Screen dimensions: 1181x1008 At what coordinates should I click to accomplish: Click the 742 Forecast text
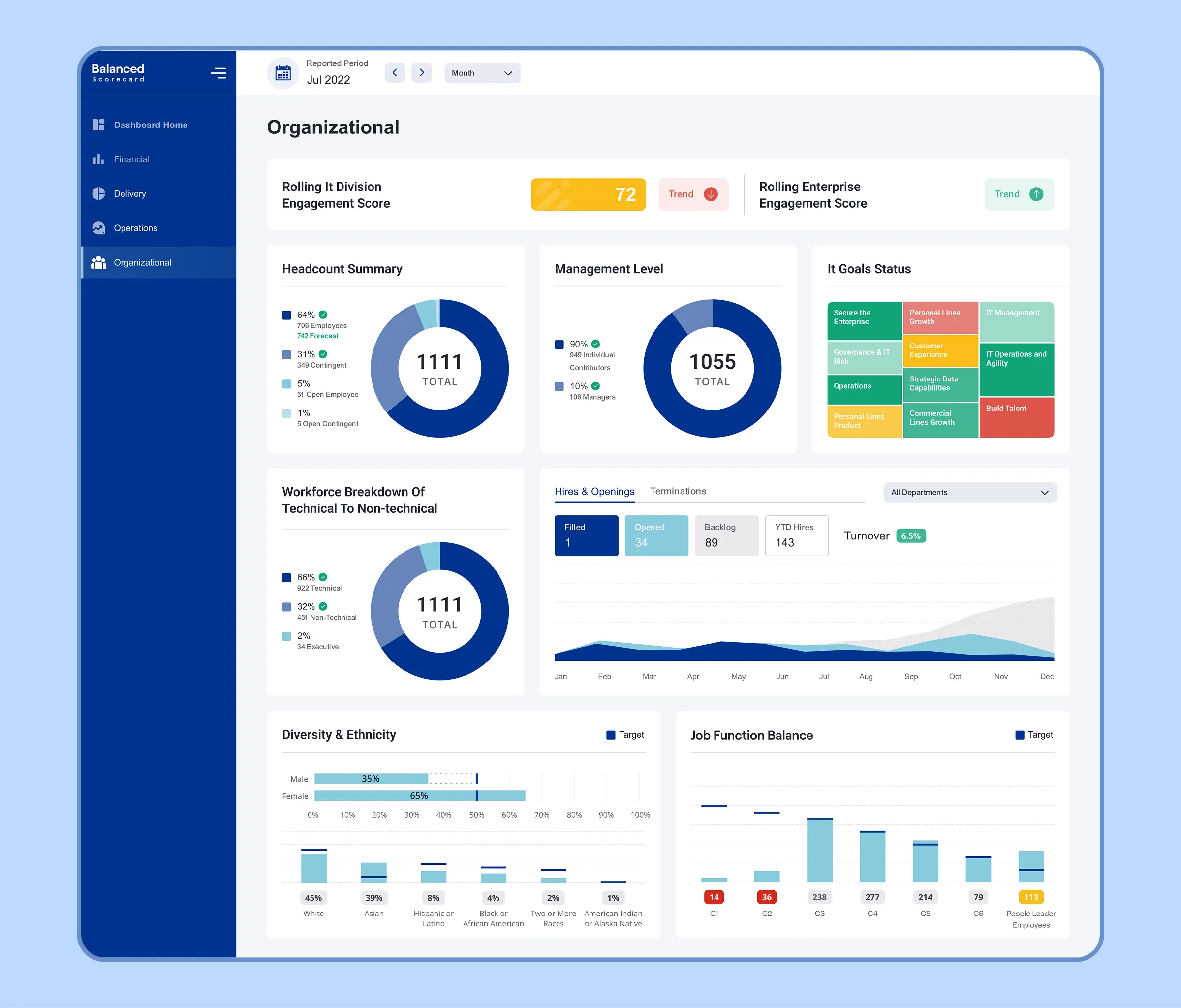[317, 336]
